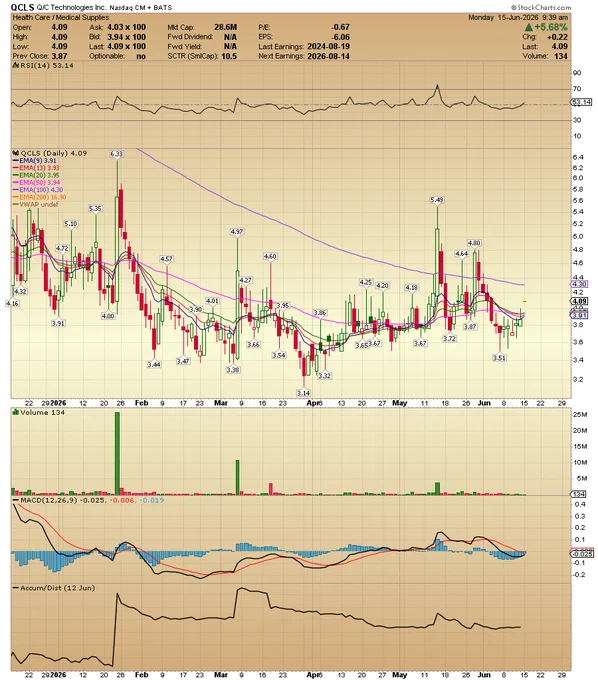Click the 53.14 RSI value tag on right axis
Viewport: 598px width, 680px height.
point(582,102)
